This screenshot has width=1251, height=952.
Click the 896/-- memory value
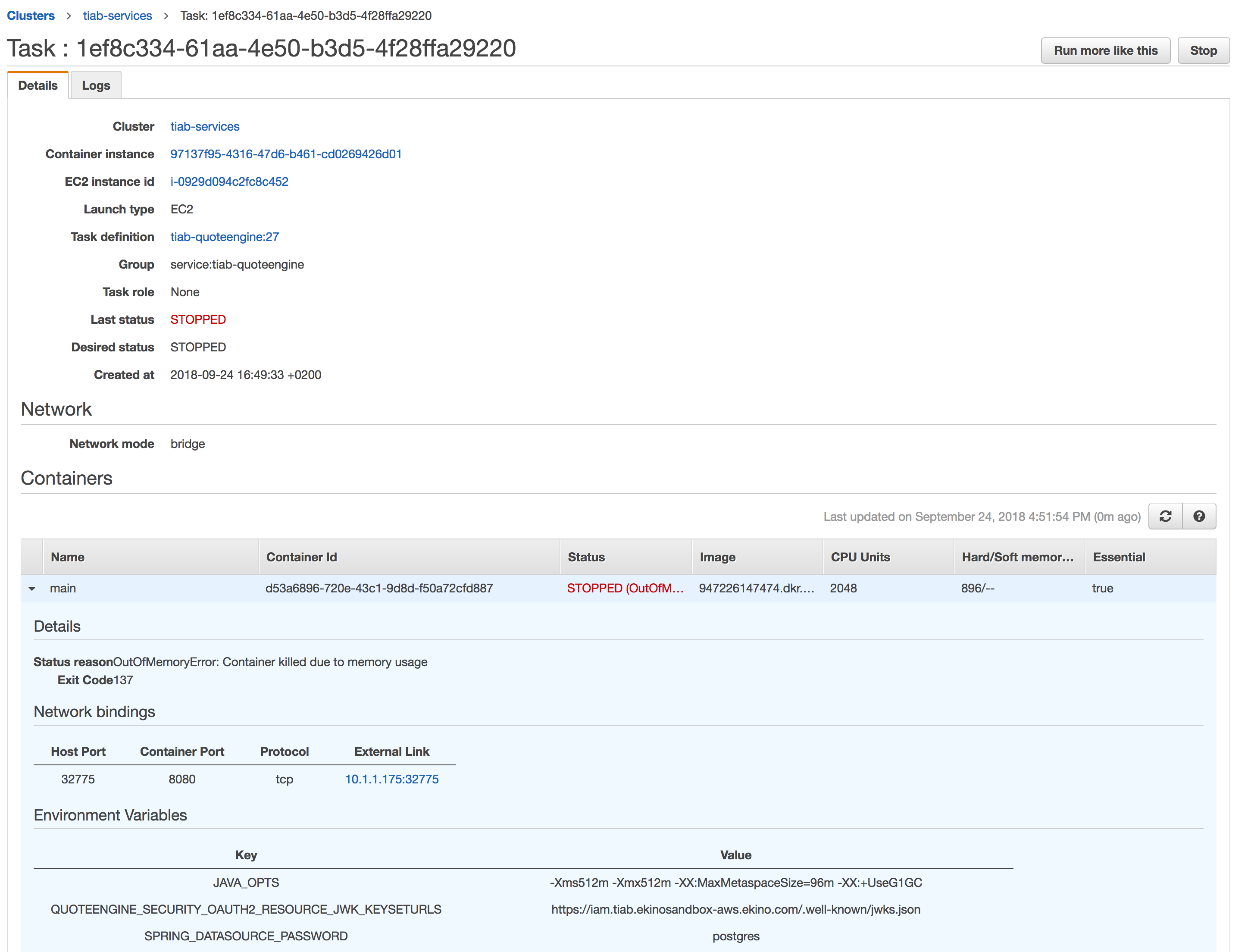click(x=977, y=588)
